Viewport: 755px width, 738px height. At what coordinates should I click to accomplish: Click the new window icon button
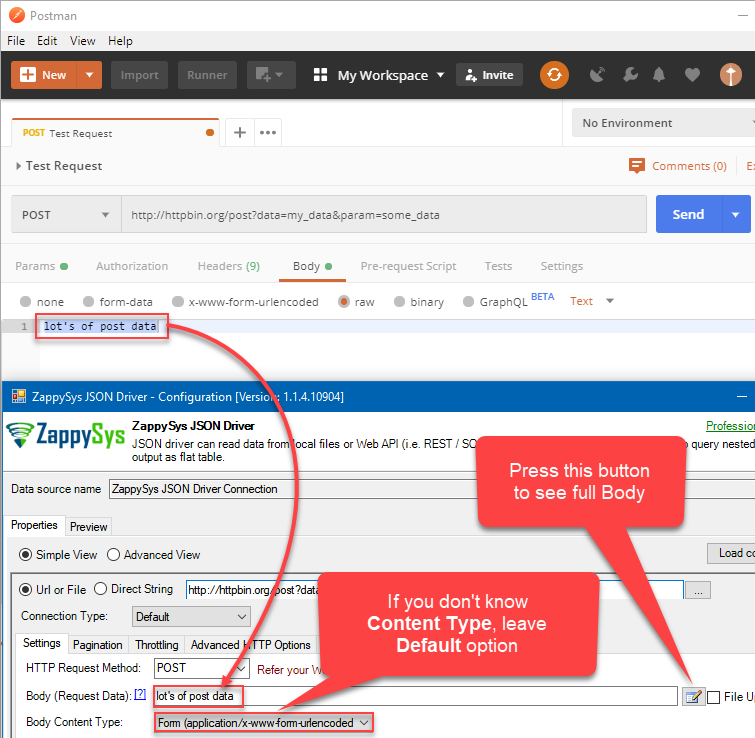tap(270, 75)
